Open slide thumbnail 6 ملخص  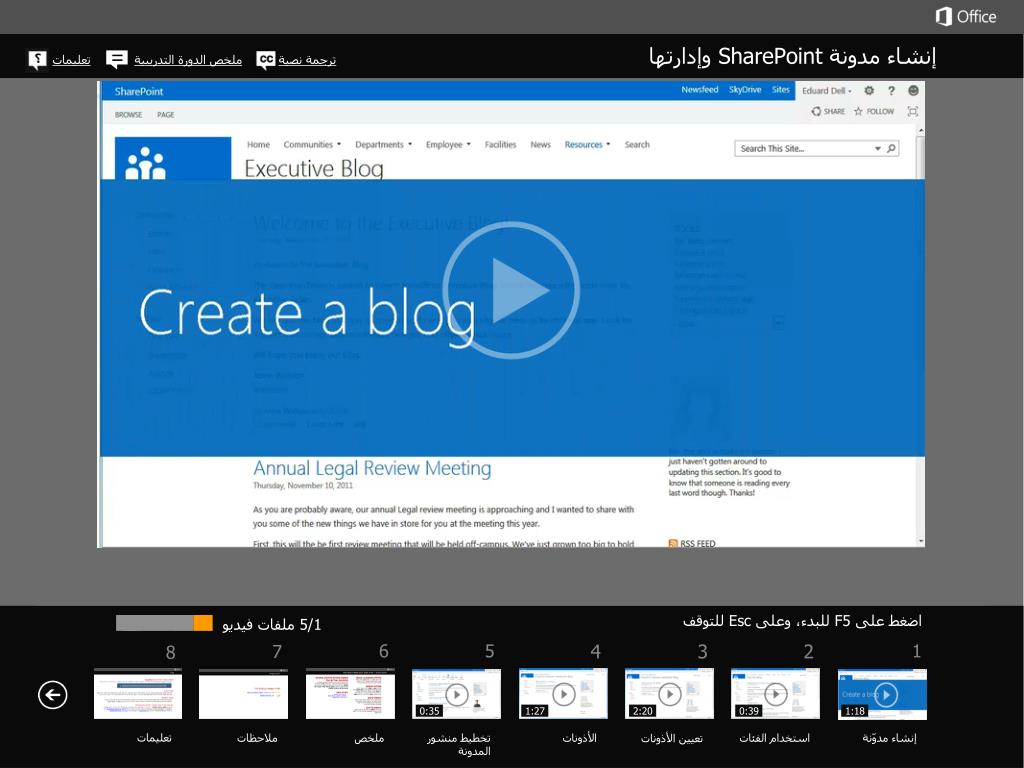tap(350, 694)
